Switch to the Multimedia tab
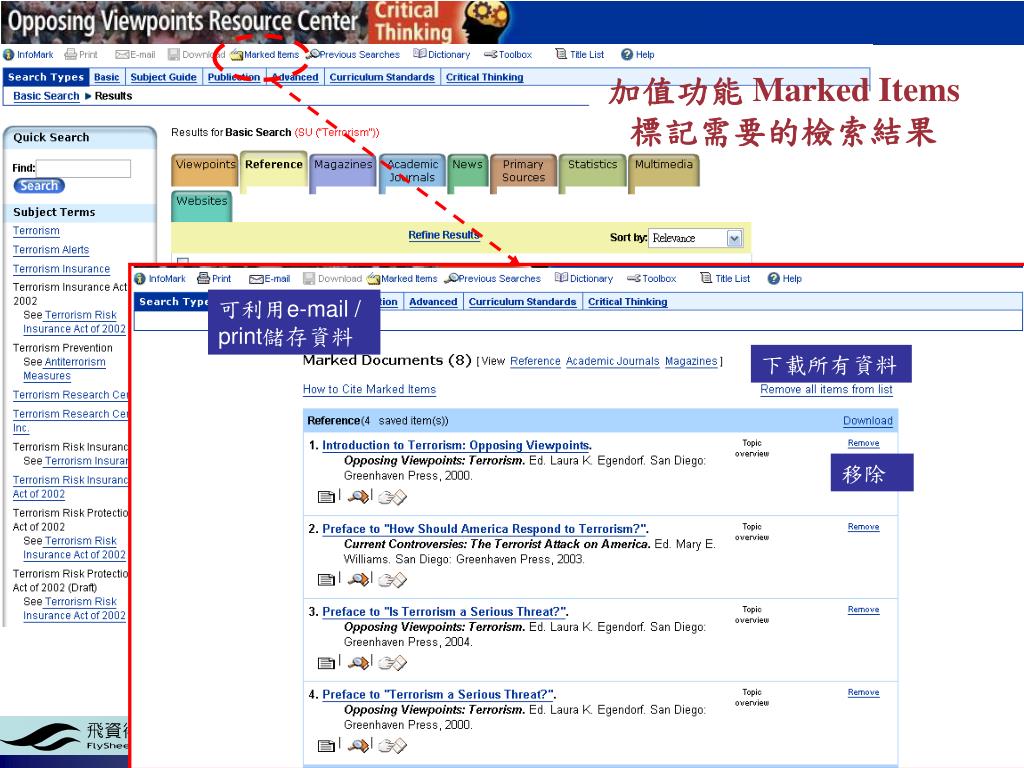This screenshot has height=768, width=1024. [664, 171]
